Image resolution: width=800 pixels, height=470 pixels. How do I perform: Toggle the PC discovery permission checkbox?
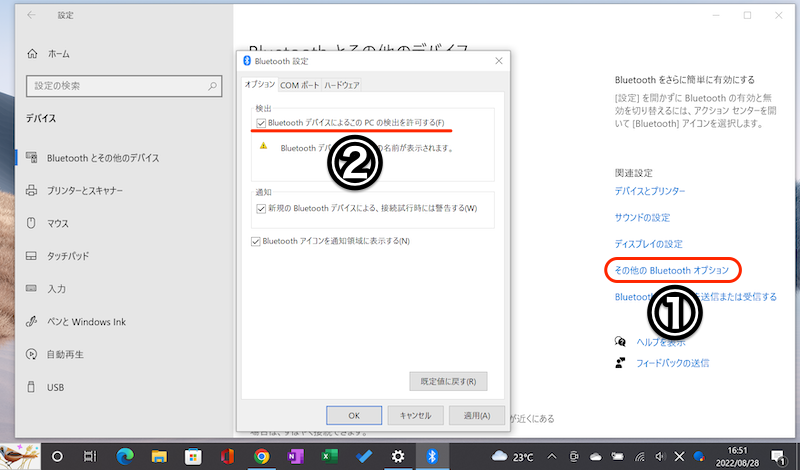(261, 123)
